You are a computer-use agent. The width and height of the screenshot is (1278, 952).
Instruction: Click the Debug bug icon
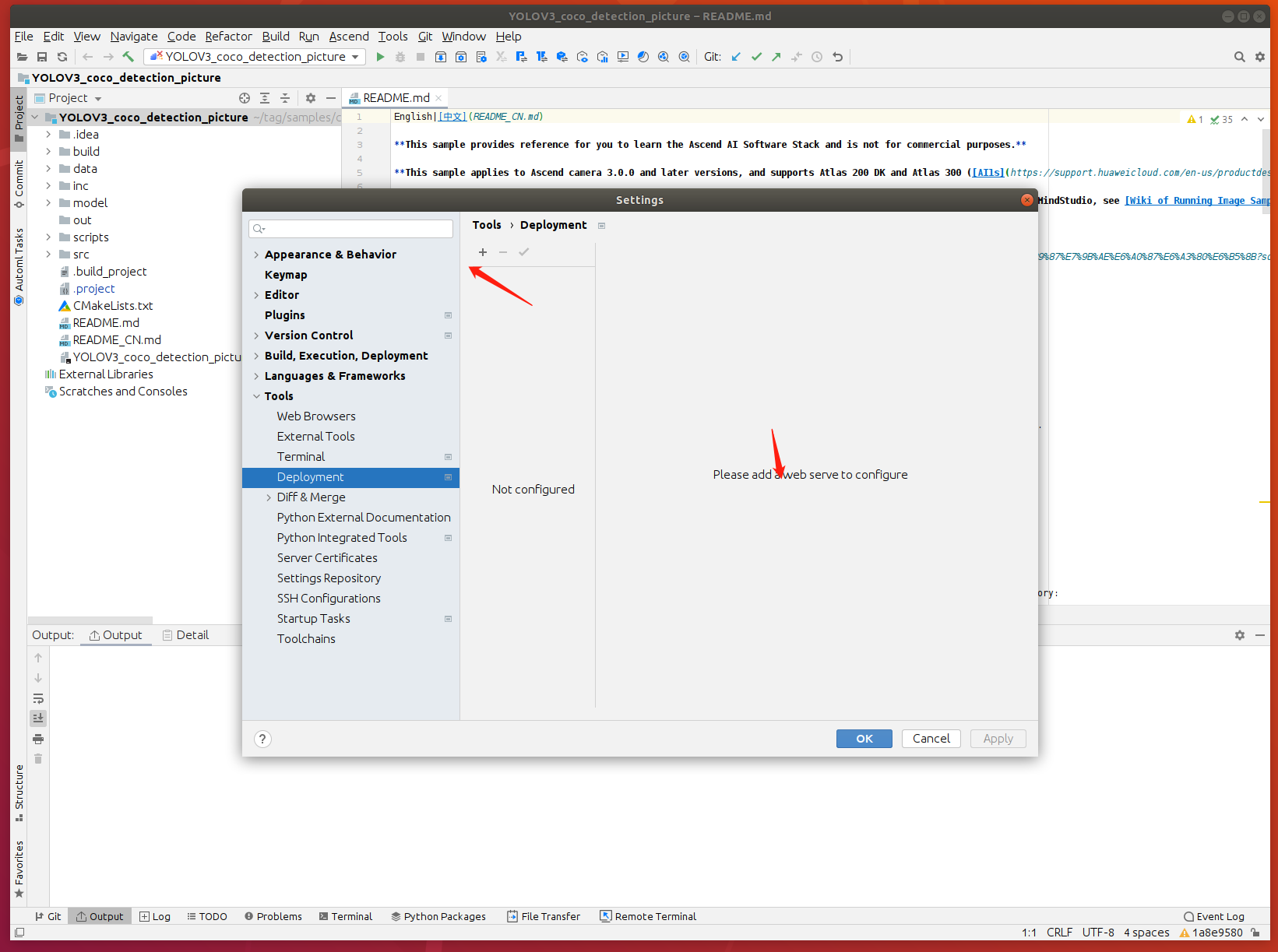400,57
